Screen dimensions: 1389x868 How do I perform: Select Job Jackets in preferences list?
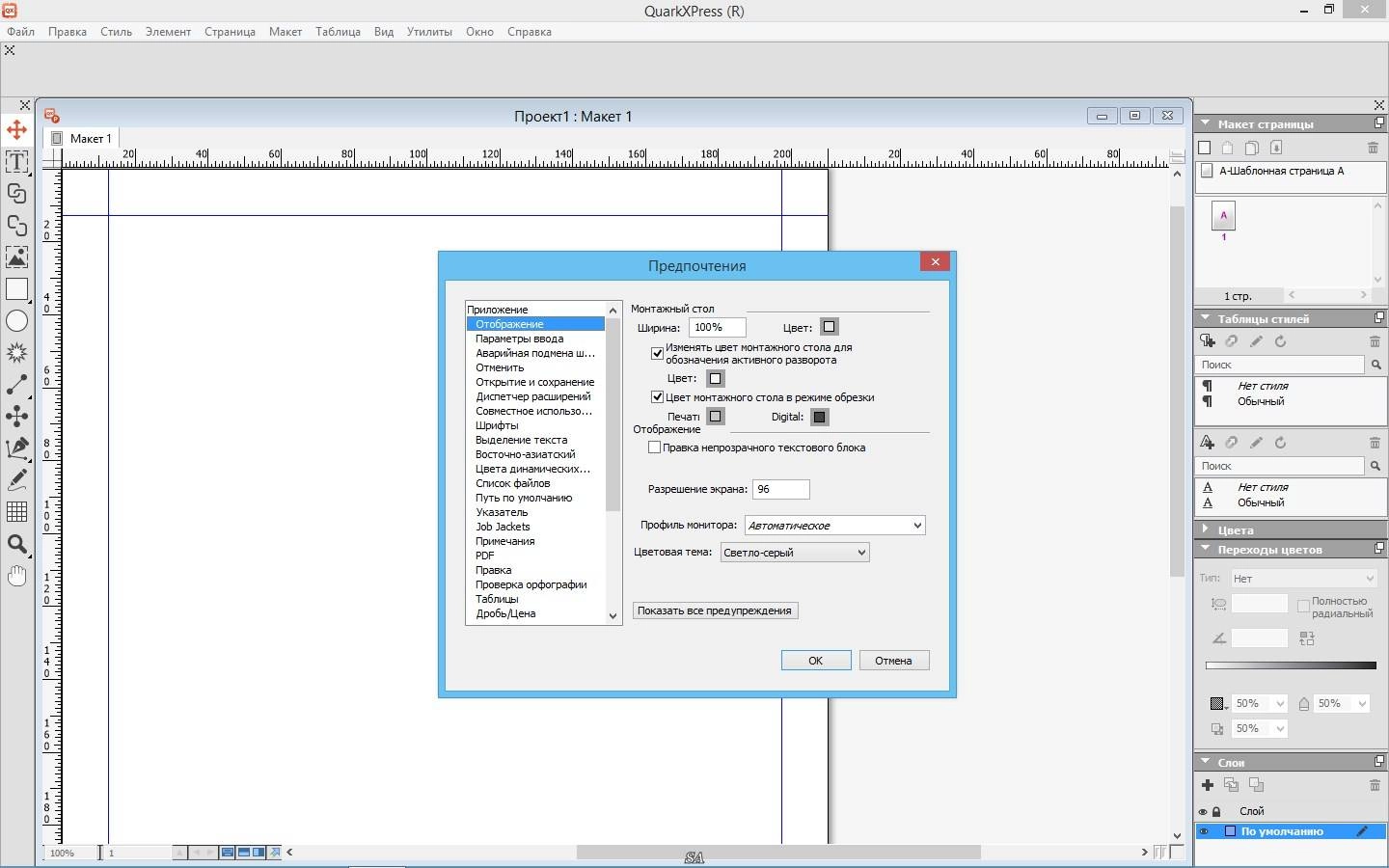[x=503, y=527]
